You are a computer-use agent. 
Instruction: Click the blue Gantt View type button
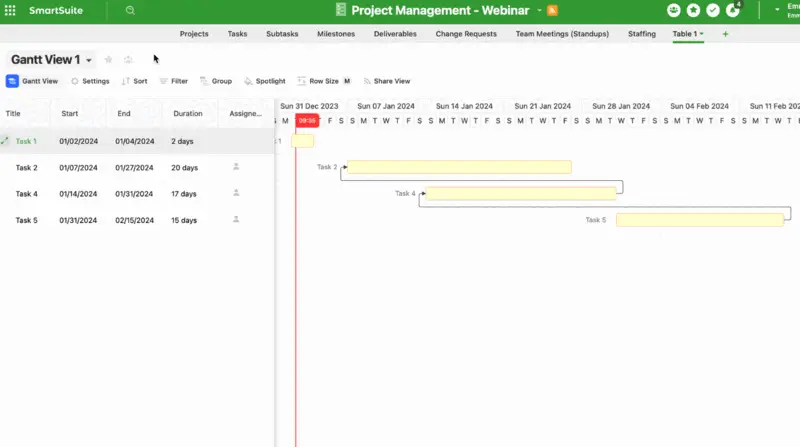coord(32,81)
